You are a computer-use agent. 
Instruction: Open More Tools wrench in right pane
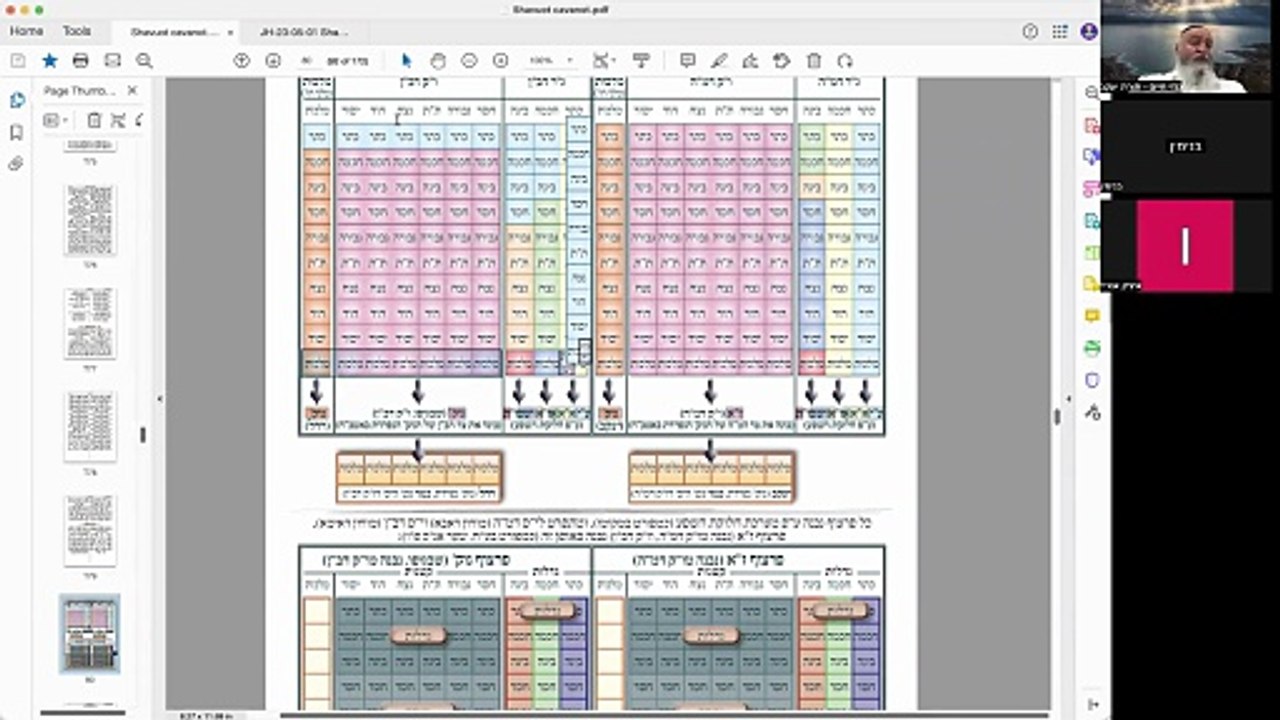pyautogui.click(x=1092, y=412)
